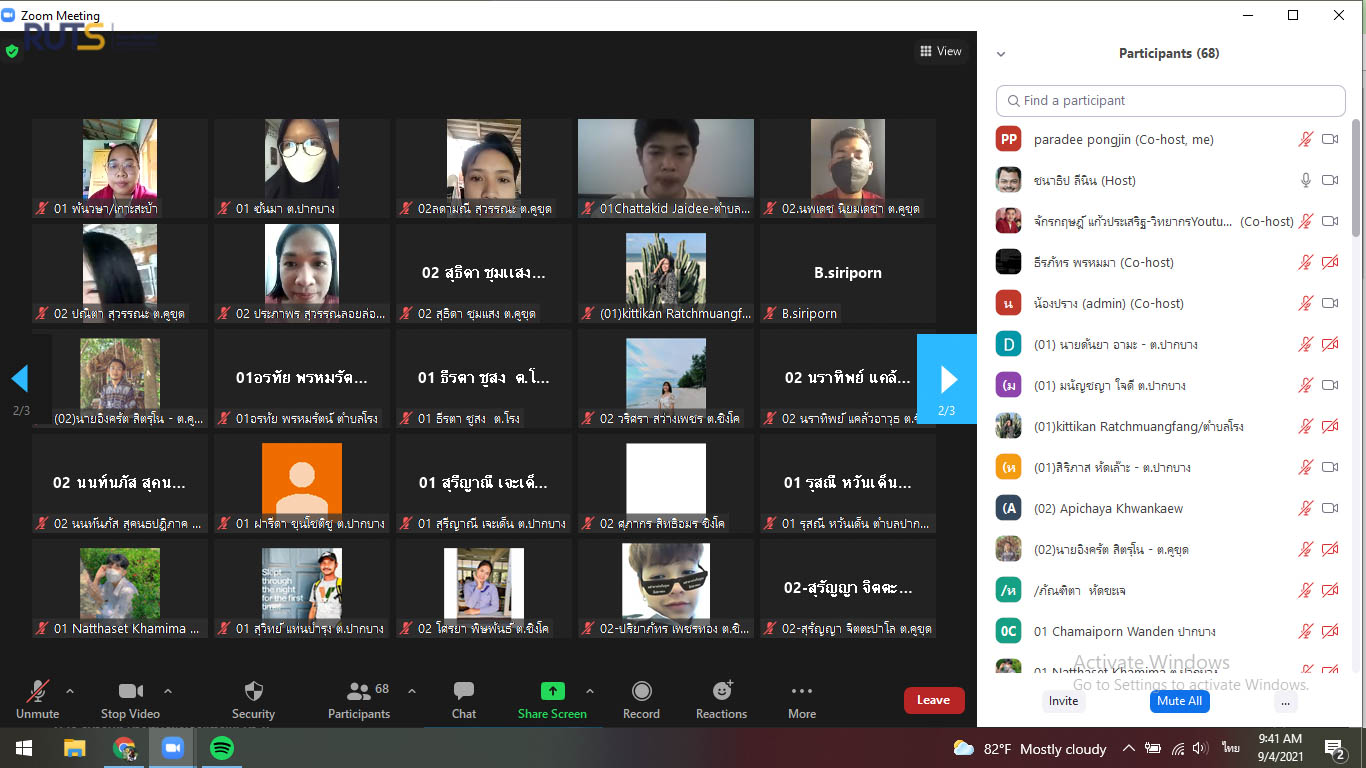
Task: Open Zoom from the Windows taskbar
Action: [x=173, y=748]
